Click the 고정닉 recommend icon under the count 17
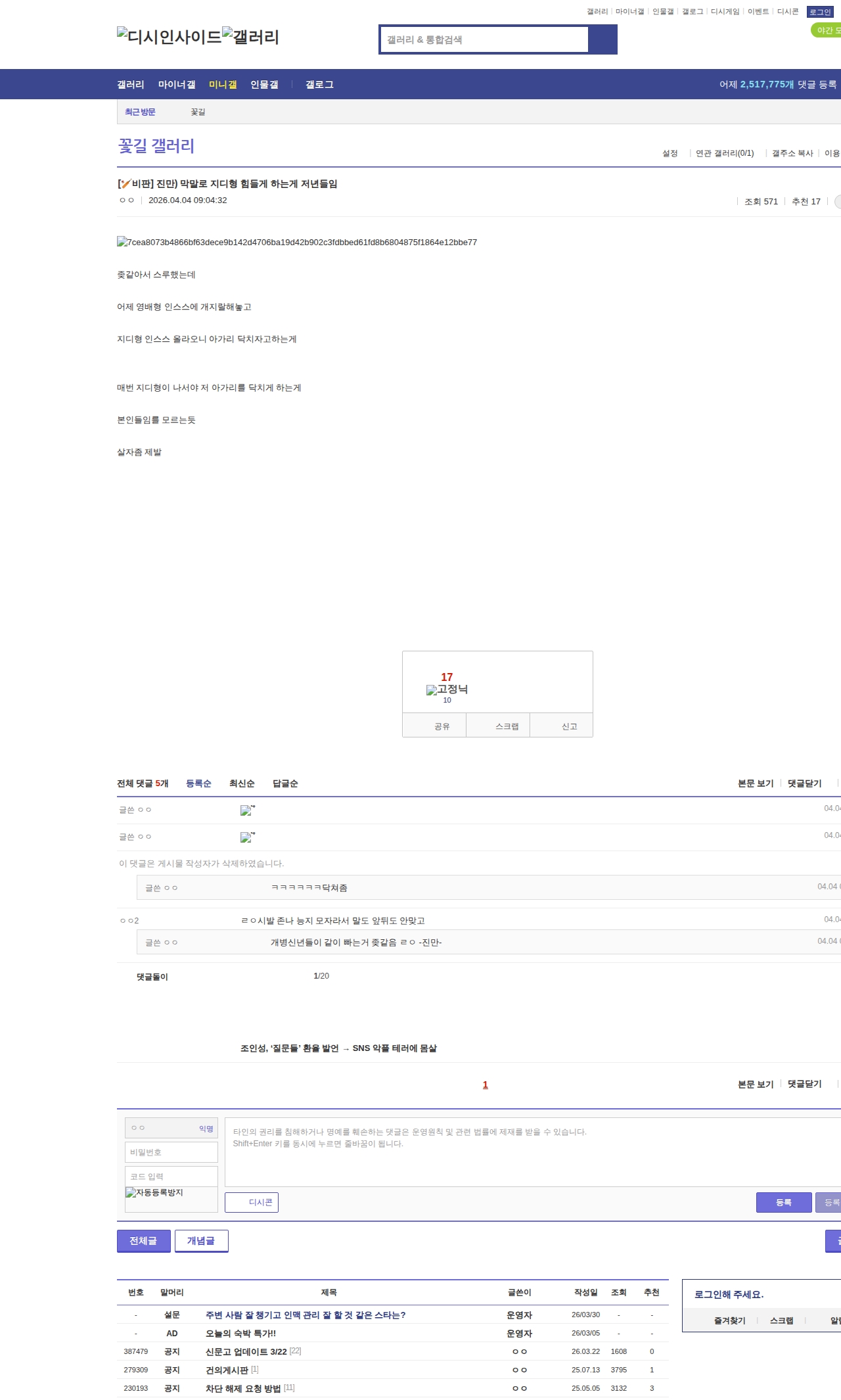This screenshot has width=841, height=1400. (447, 689)
